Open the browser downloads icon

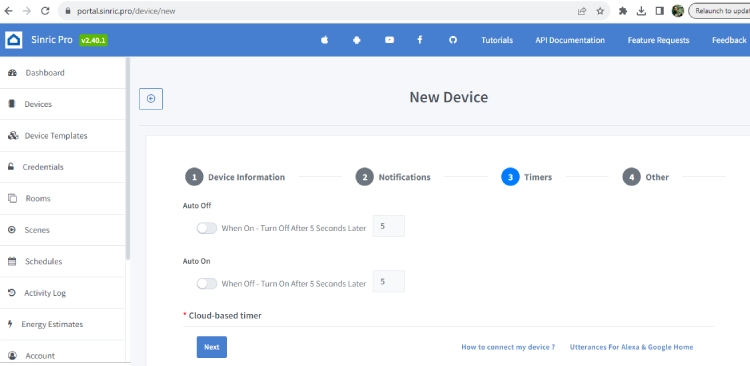pos(641,11)
